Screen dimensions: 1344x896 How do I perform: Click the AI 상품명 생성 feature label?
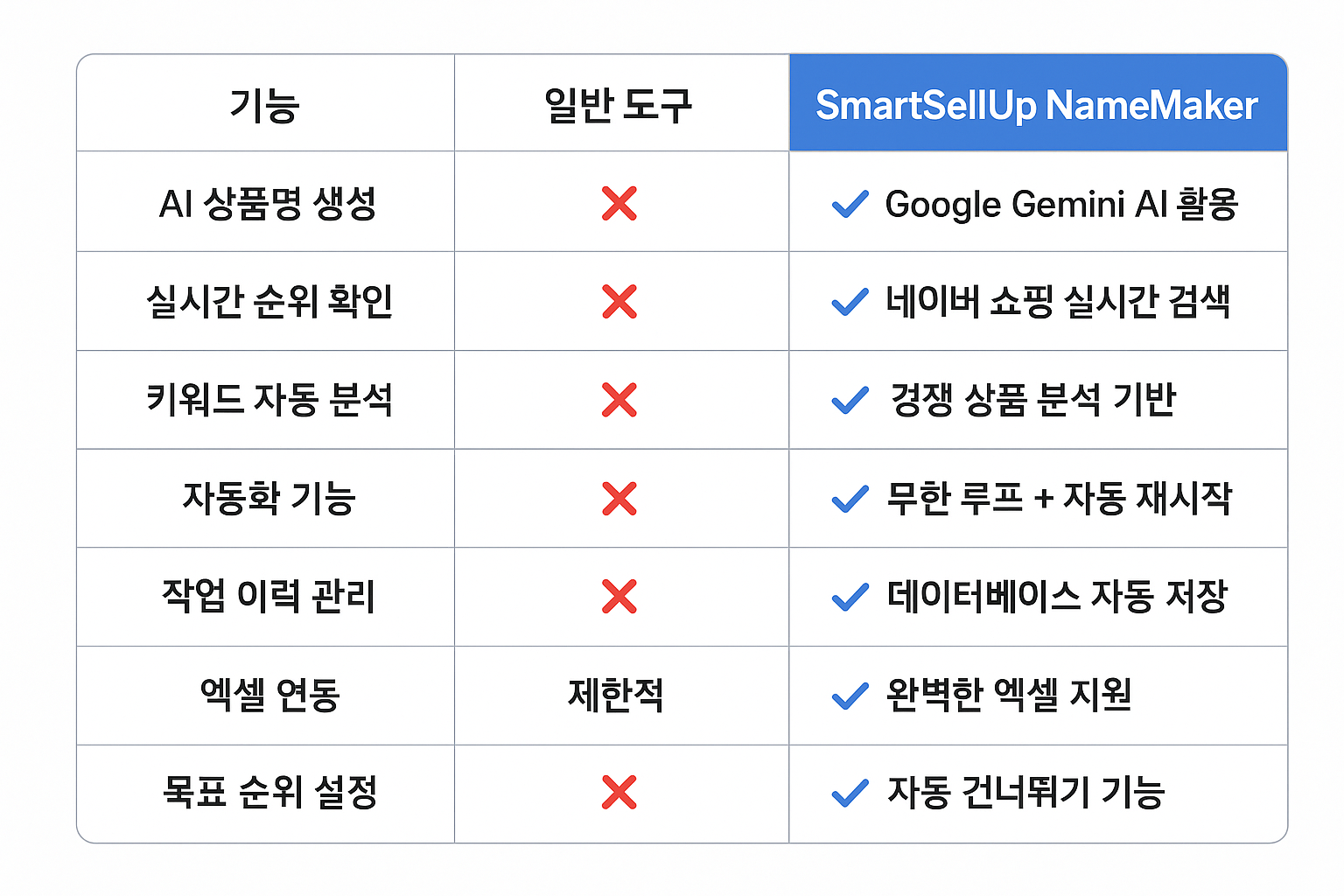click(x=268, y=204)
